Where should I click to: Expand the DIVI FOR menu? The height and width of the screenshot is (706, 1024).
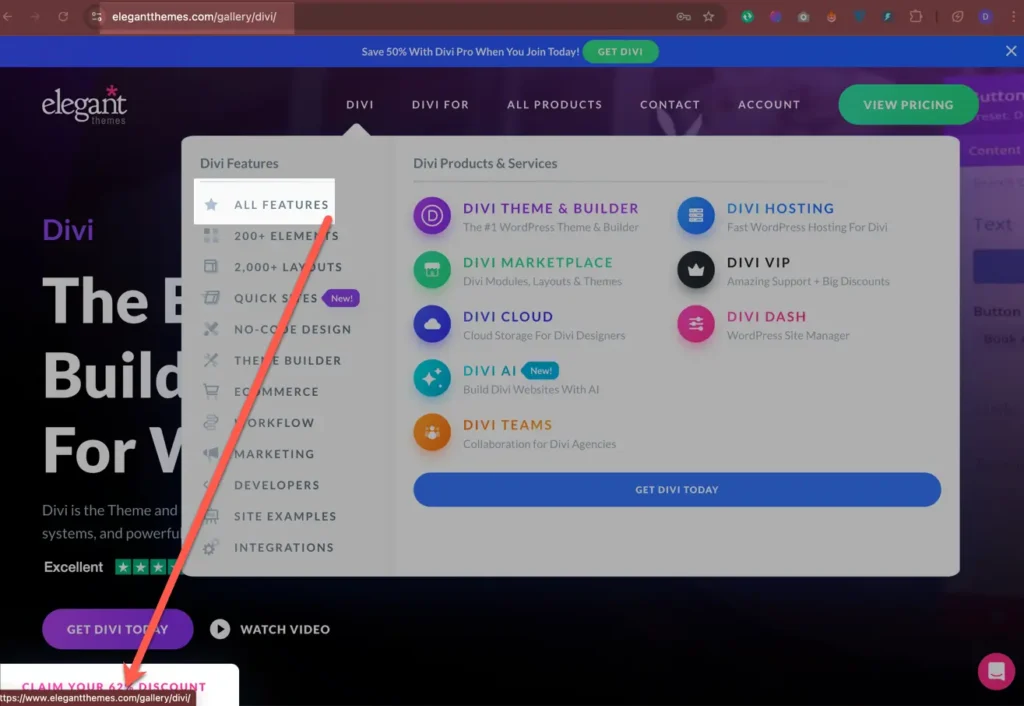pyautogui.click(x=440, y=104)
